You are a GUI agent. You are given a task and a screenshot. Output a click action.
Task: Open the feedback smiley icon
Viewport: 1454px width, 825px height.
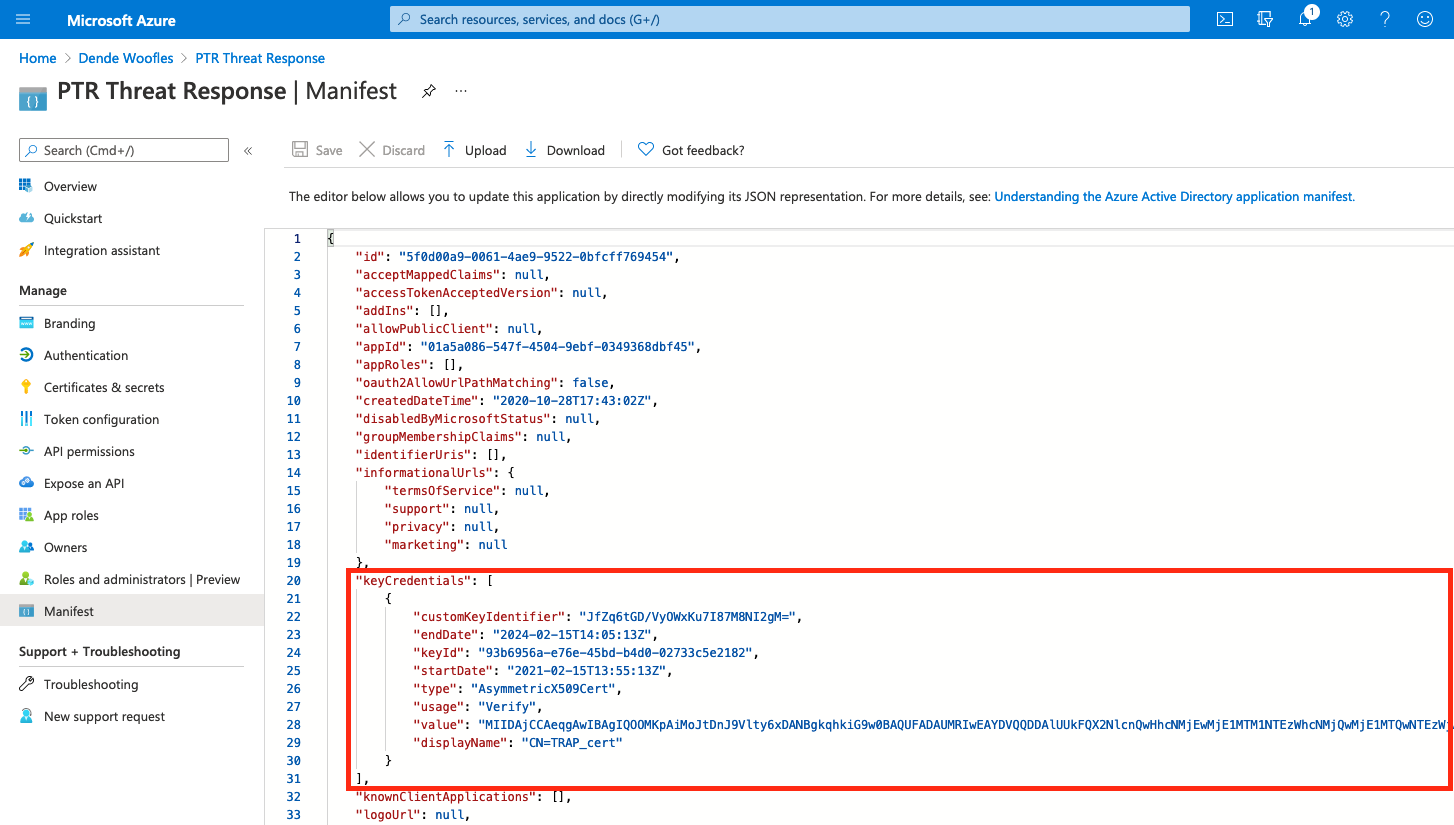click(1425, 19)
